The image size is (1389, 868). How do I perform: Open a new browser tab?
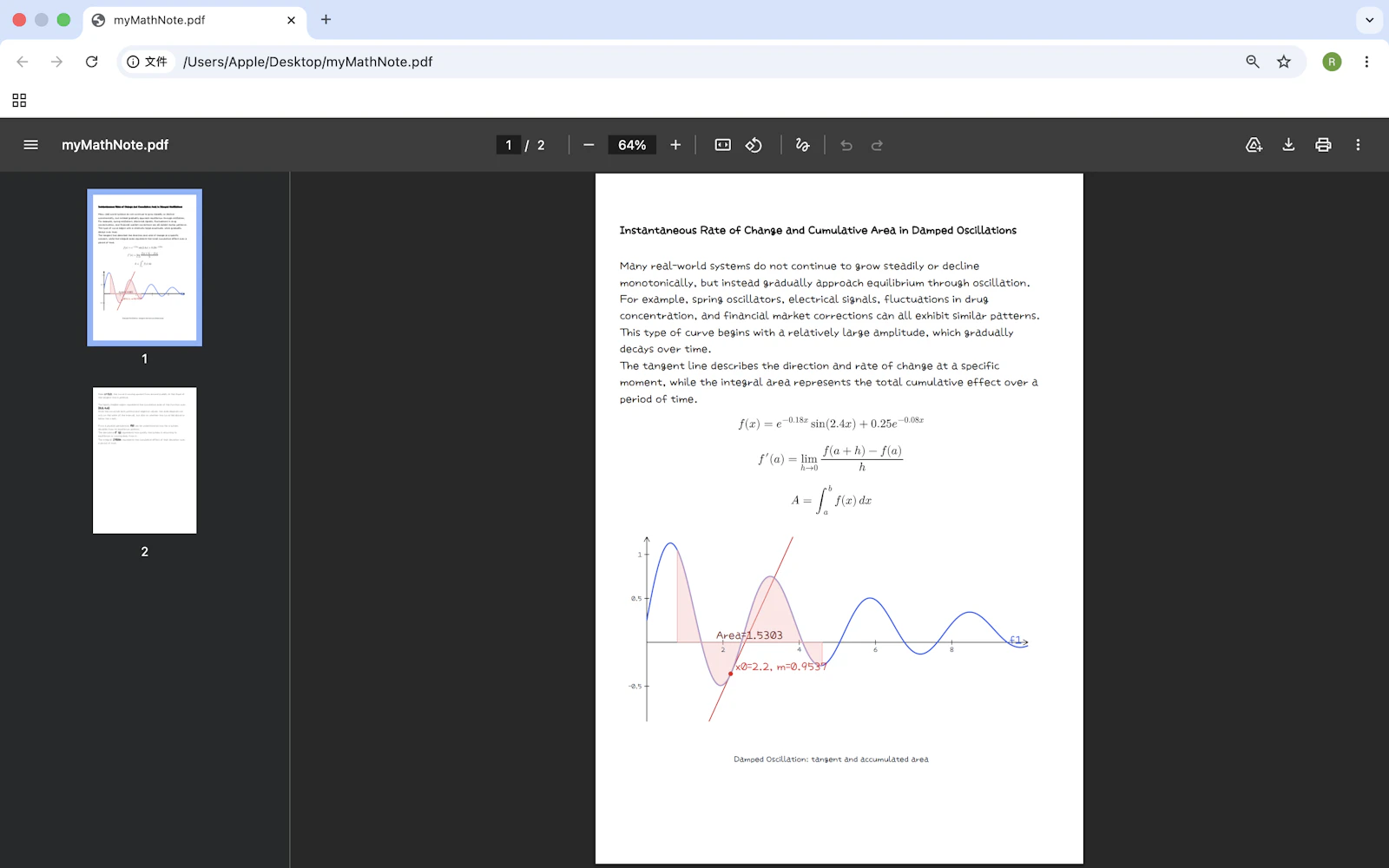[x=326, y=19]
